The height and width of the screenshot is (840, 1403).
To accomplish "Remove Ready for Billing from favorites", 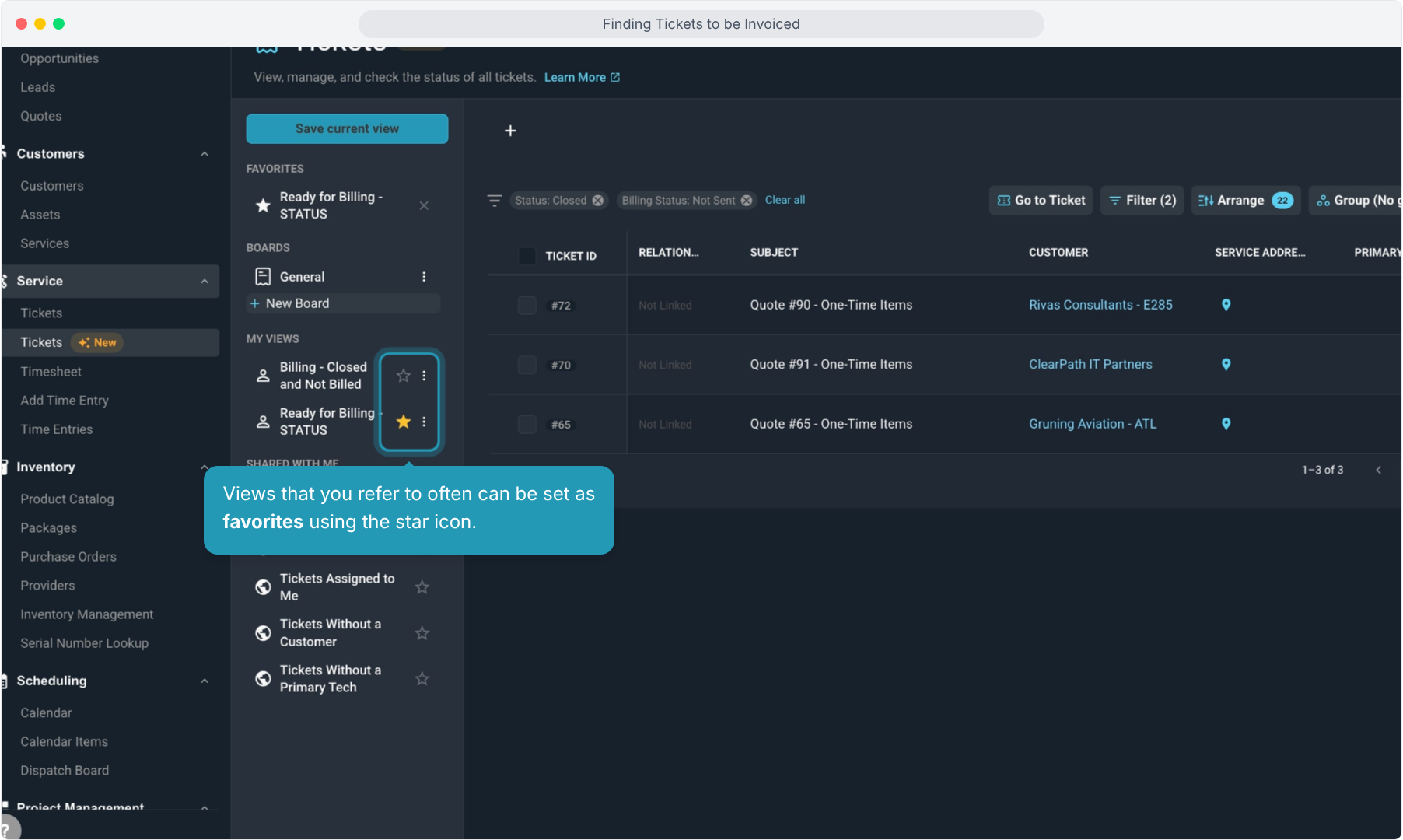I will [424, 205].
